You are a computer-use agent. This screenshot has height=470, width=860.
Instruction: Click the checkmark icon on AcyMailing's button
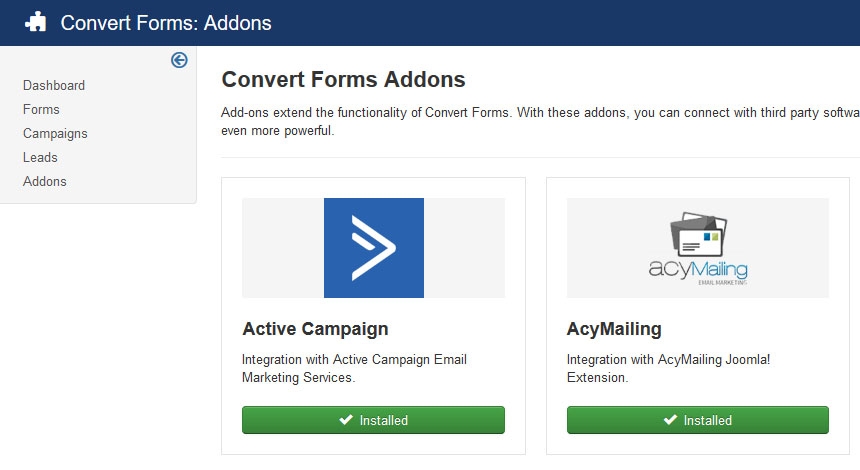670,421
